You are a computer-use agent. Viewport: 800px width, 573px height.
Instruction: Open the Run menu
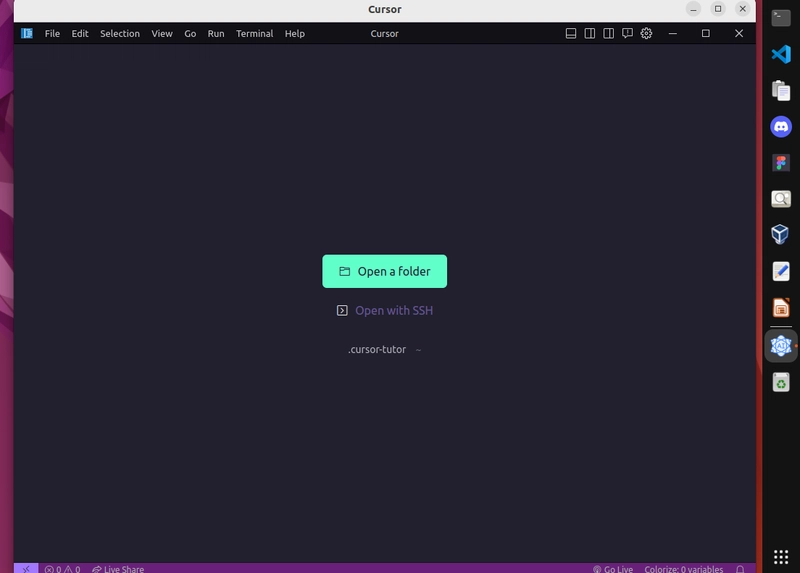point(216,33)
